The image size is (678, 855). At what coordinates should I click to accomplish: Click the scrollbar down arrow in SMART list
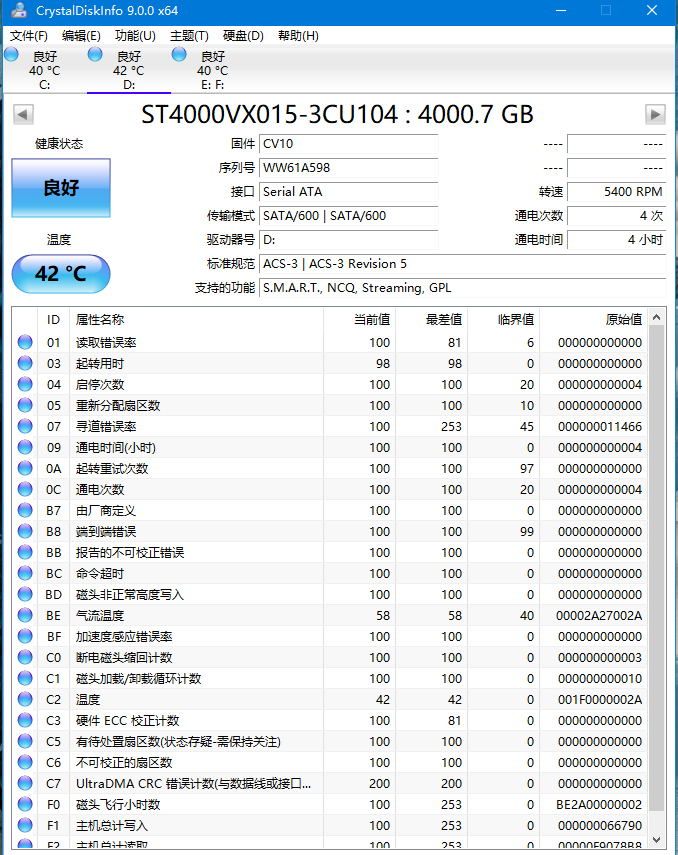[657, 840]
